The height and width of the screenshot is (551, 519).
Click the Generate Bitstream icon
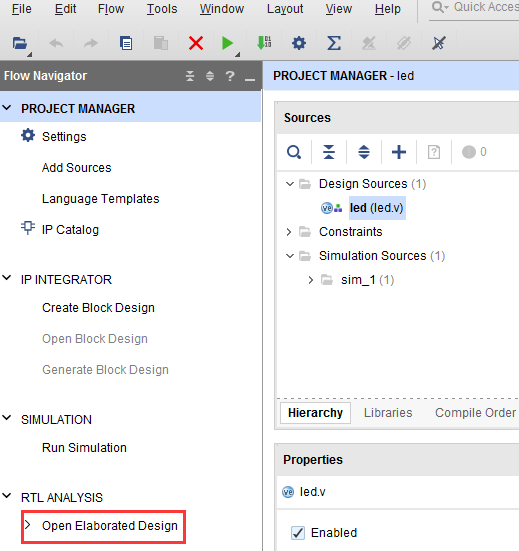264,43
